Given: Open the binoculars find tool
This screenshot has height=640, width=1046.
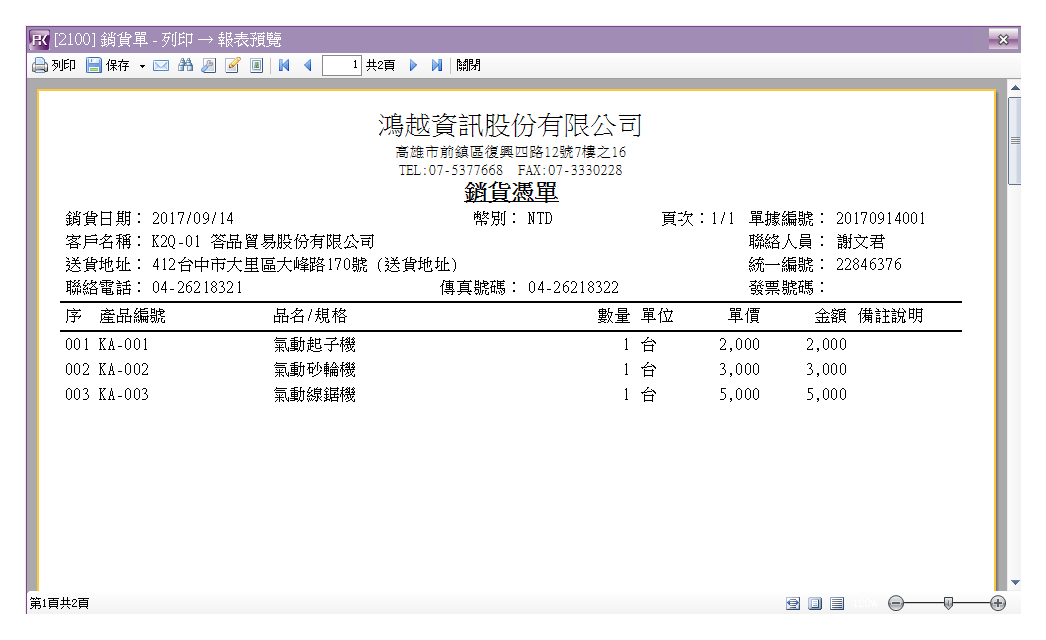Looking at the screenshot, I should (x=185, y=65).
